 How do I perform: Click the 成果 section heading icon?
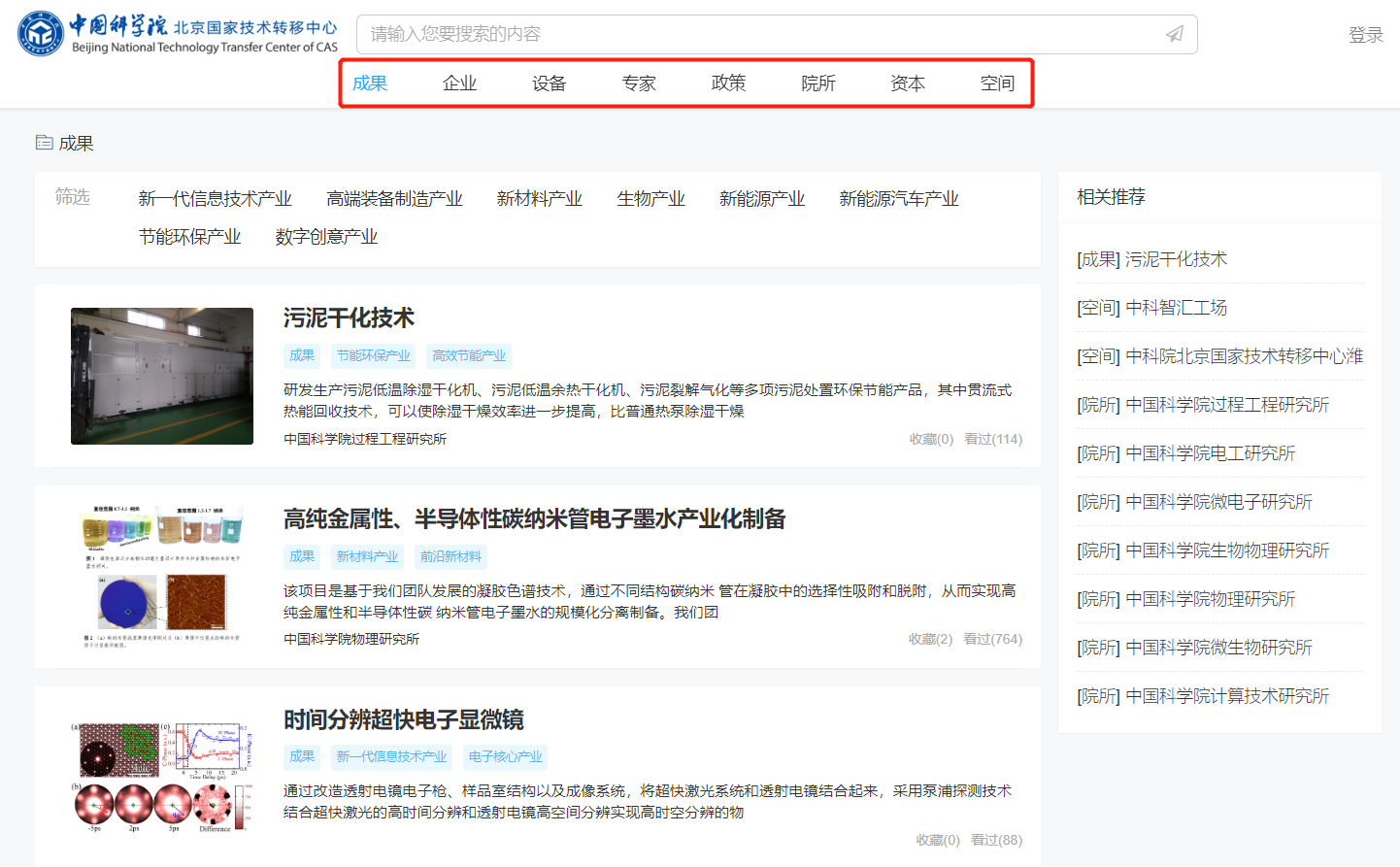(44, 143)
